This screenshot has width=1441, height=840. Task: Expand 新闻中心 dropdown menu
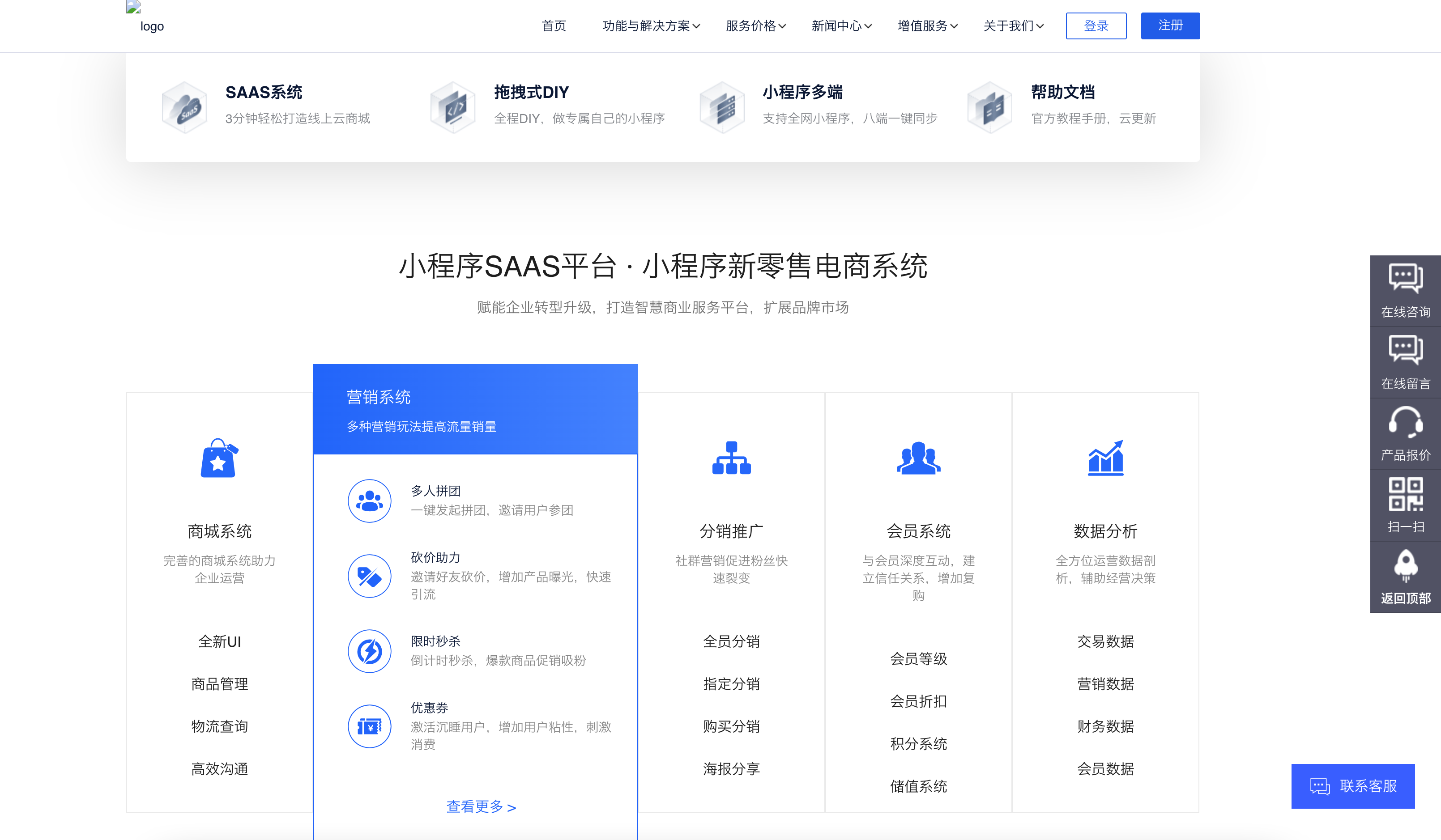(x=842, y=25)
